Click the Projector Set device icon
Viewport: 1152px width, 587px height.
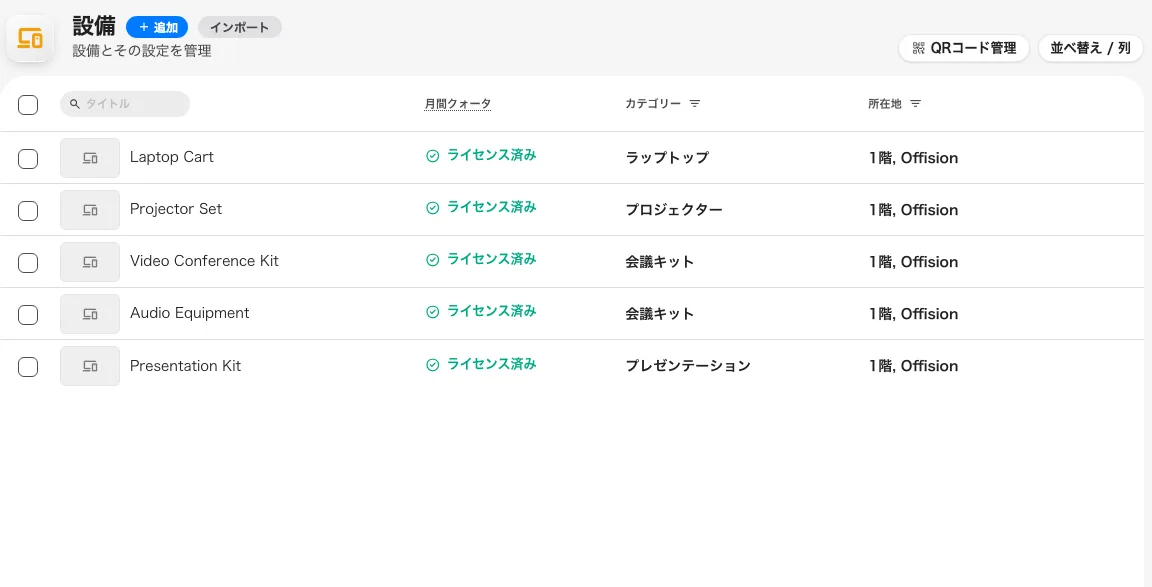click(90, 210)
